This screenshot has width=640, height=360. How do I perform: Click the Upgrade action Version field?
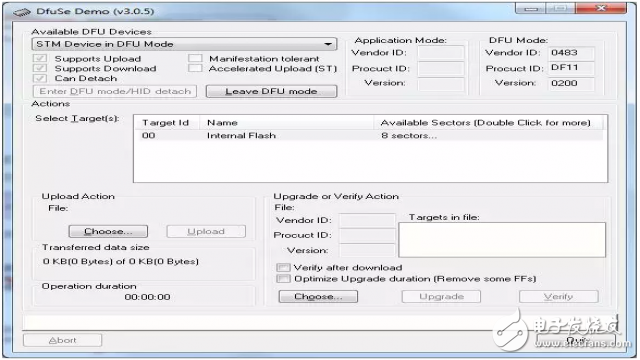tap(367, 250)
